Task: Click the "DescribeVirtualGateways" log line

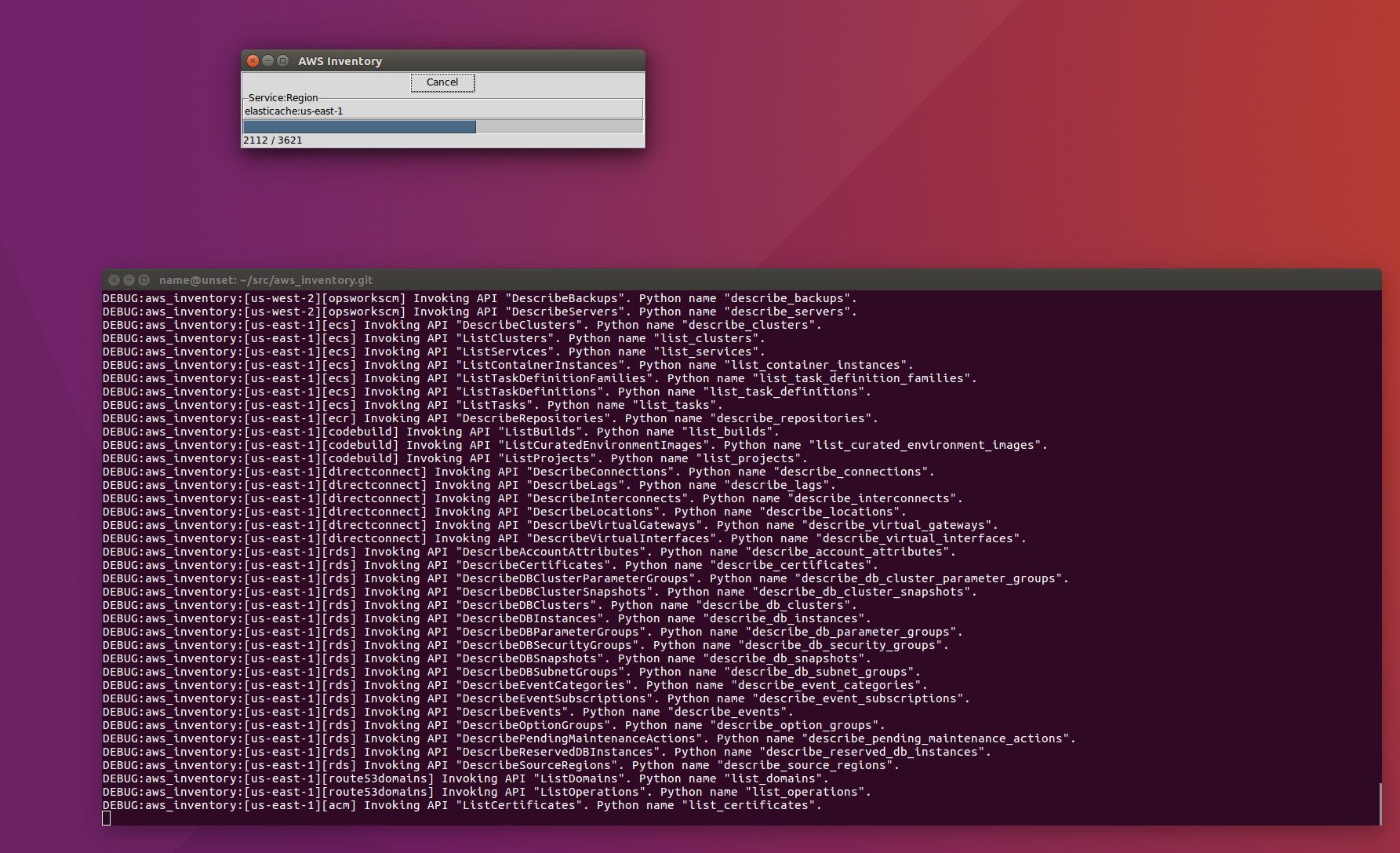Action: pyautogui.click(x=551, y=525)
